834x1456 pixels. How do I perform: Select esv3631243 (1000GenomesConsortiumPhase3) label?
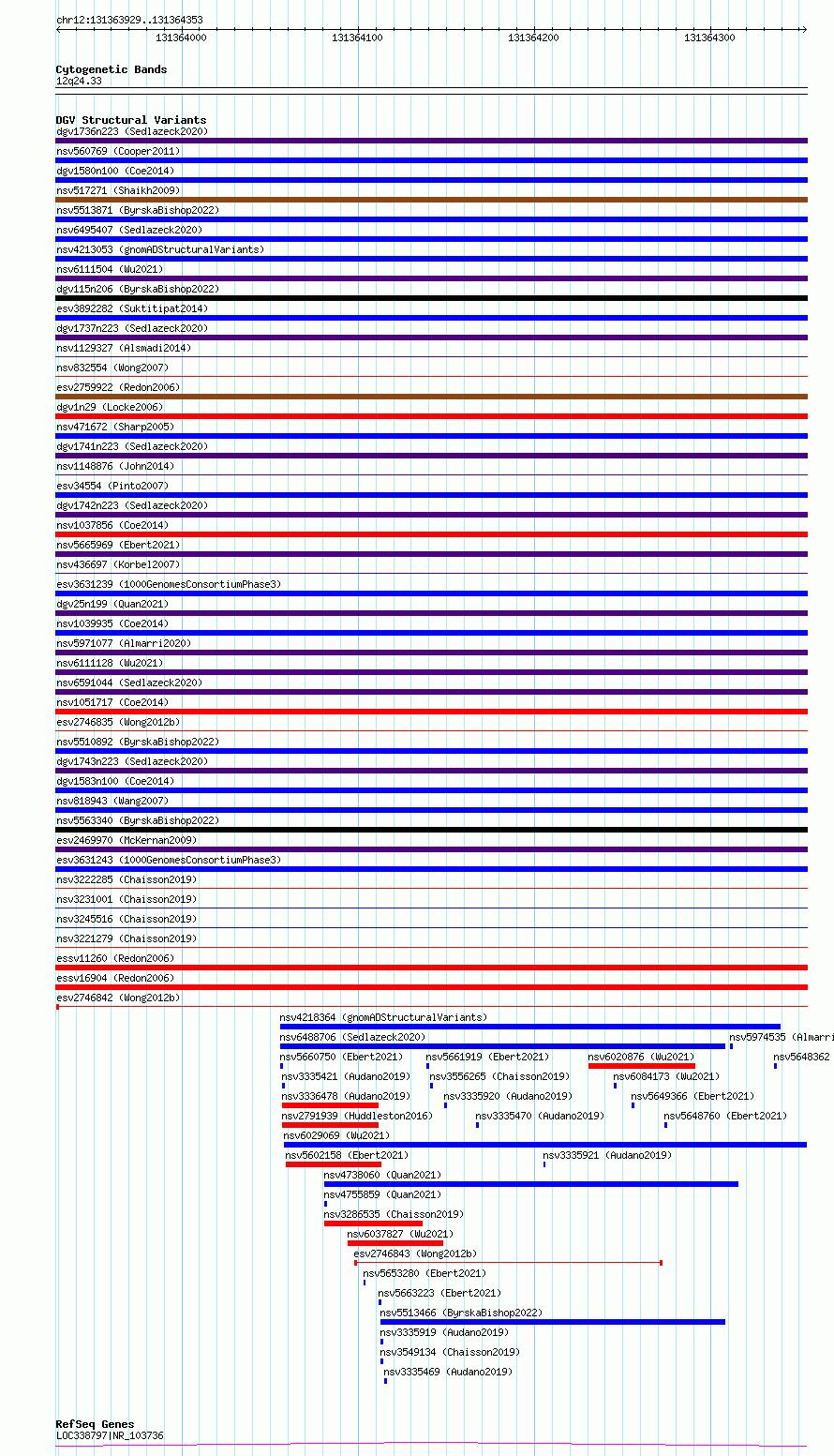pos(169,860)
